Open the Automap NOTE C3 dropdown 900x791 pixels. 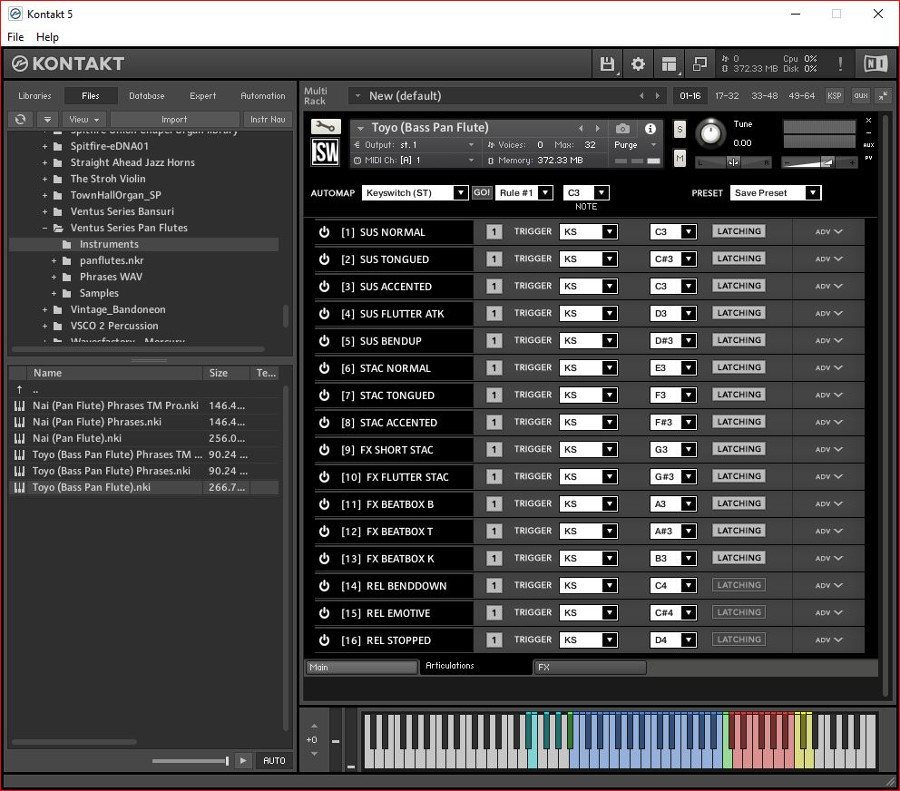[x=585, y=193]
